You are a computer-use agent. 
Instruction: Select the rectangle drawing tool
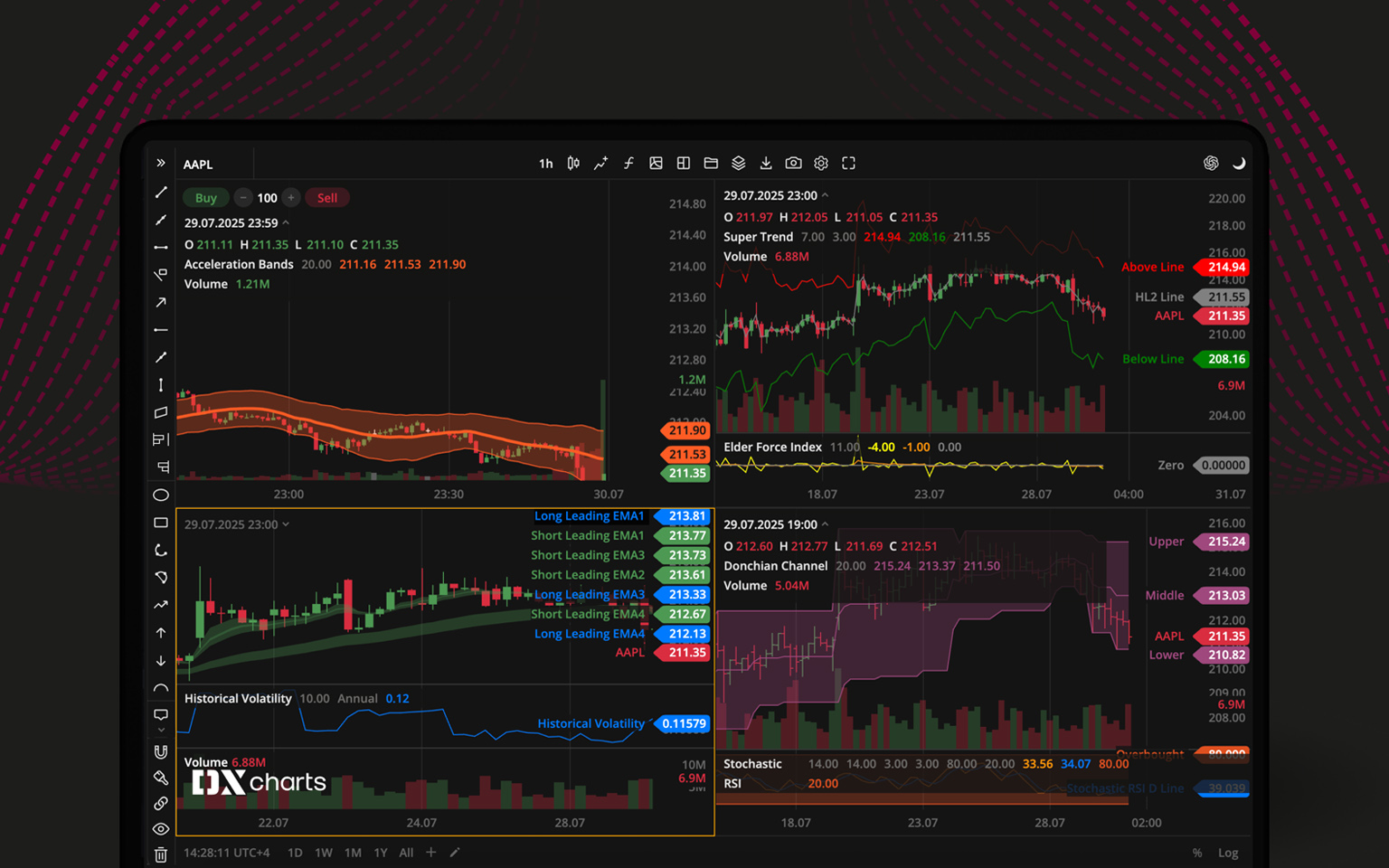point(161,523)
